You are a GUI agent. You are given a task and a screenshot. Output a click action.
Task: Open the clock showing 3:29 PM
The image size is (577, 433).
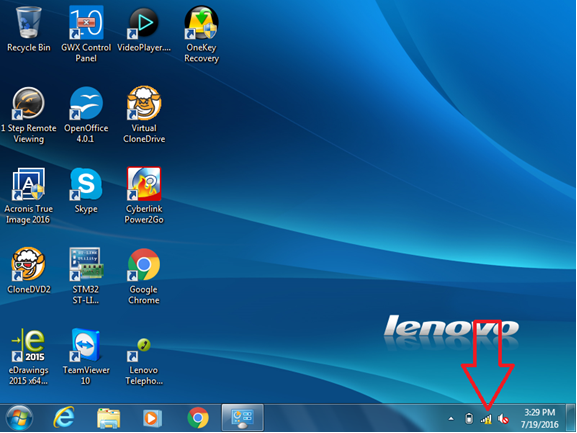point(539,418)
